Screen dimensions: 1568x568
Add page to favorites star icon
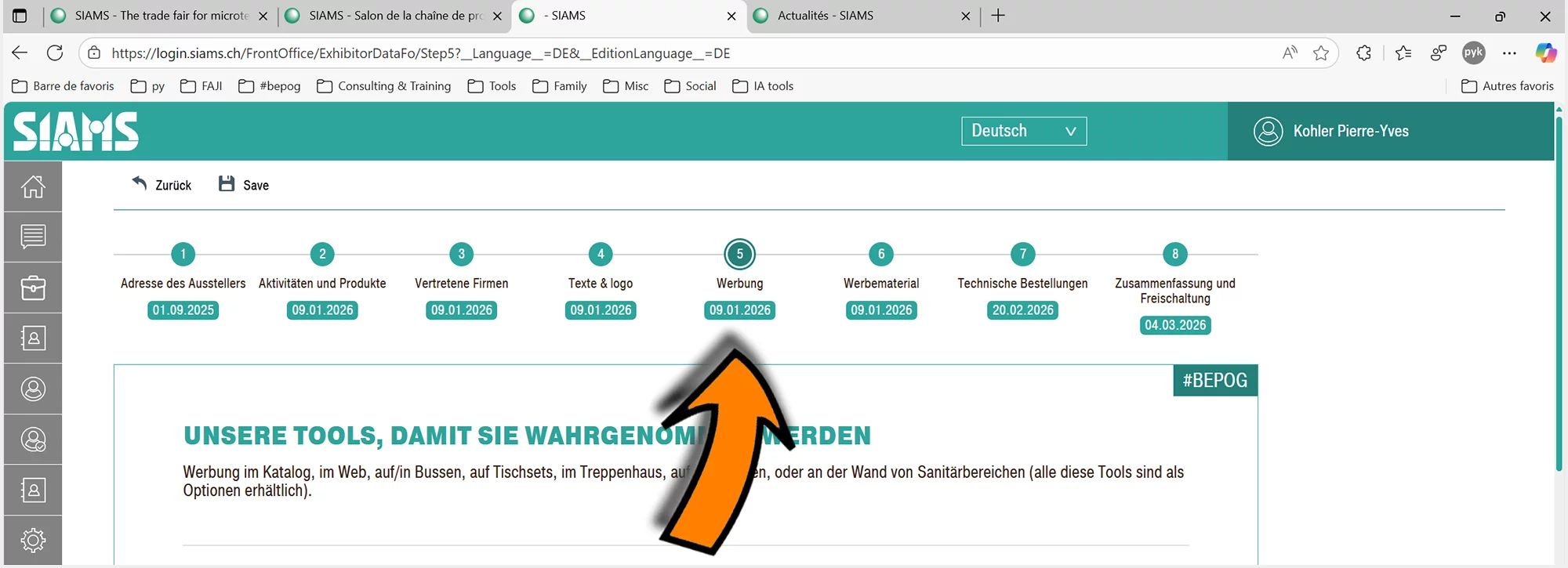coord(1321,53)
